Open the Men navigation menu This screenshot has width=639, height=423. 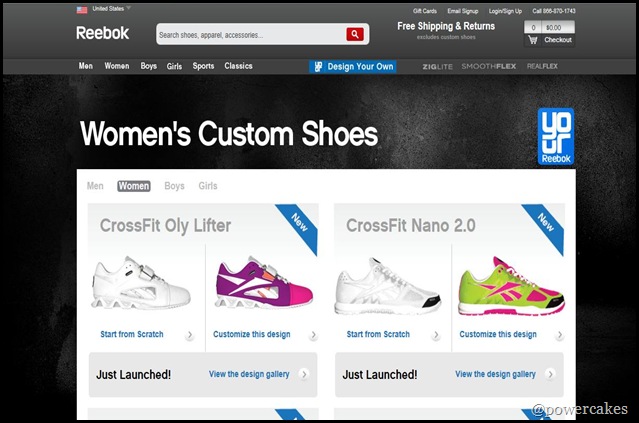(x=86, y=66)
